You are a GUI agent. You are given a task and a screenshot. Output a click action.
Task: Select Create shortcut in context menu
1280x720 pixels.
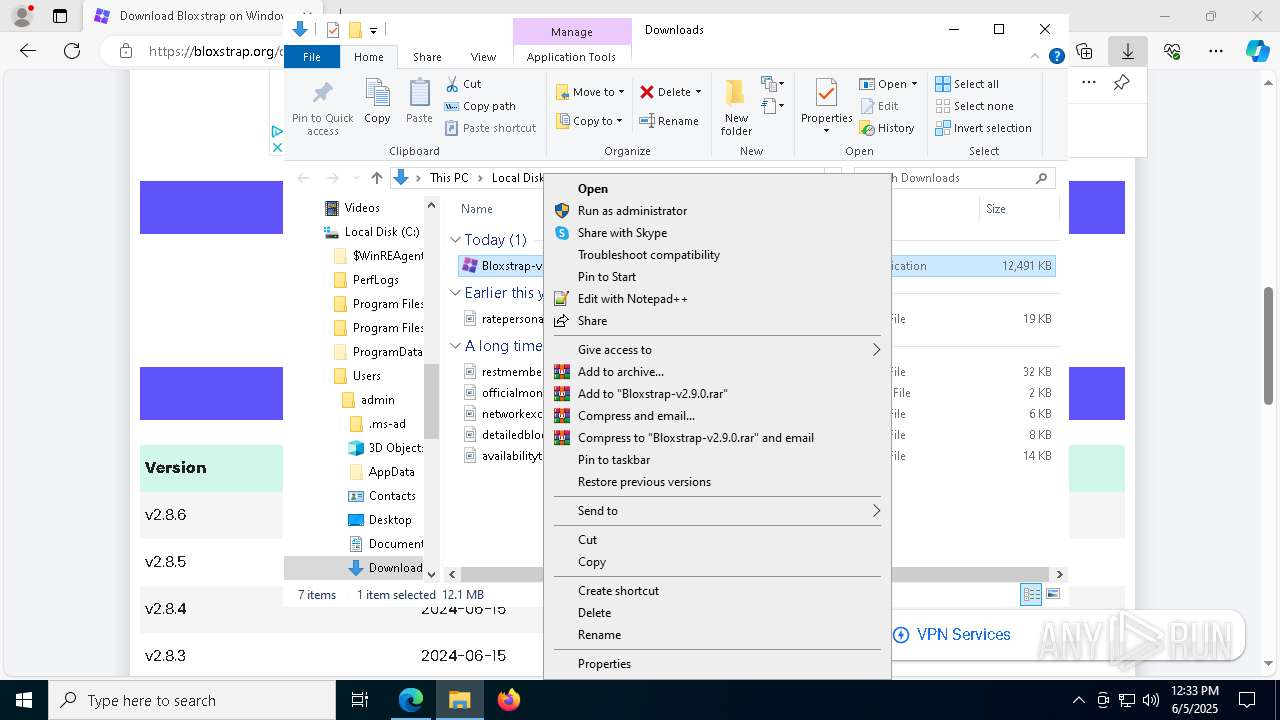pos(717,591)
